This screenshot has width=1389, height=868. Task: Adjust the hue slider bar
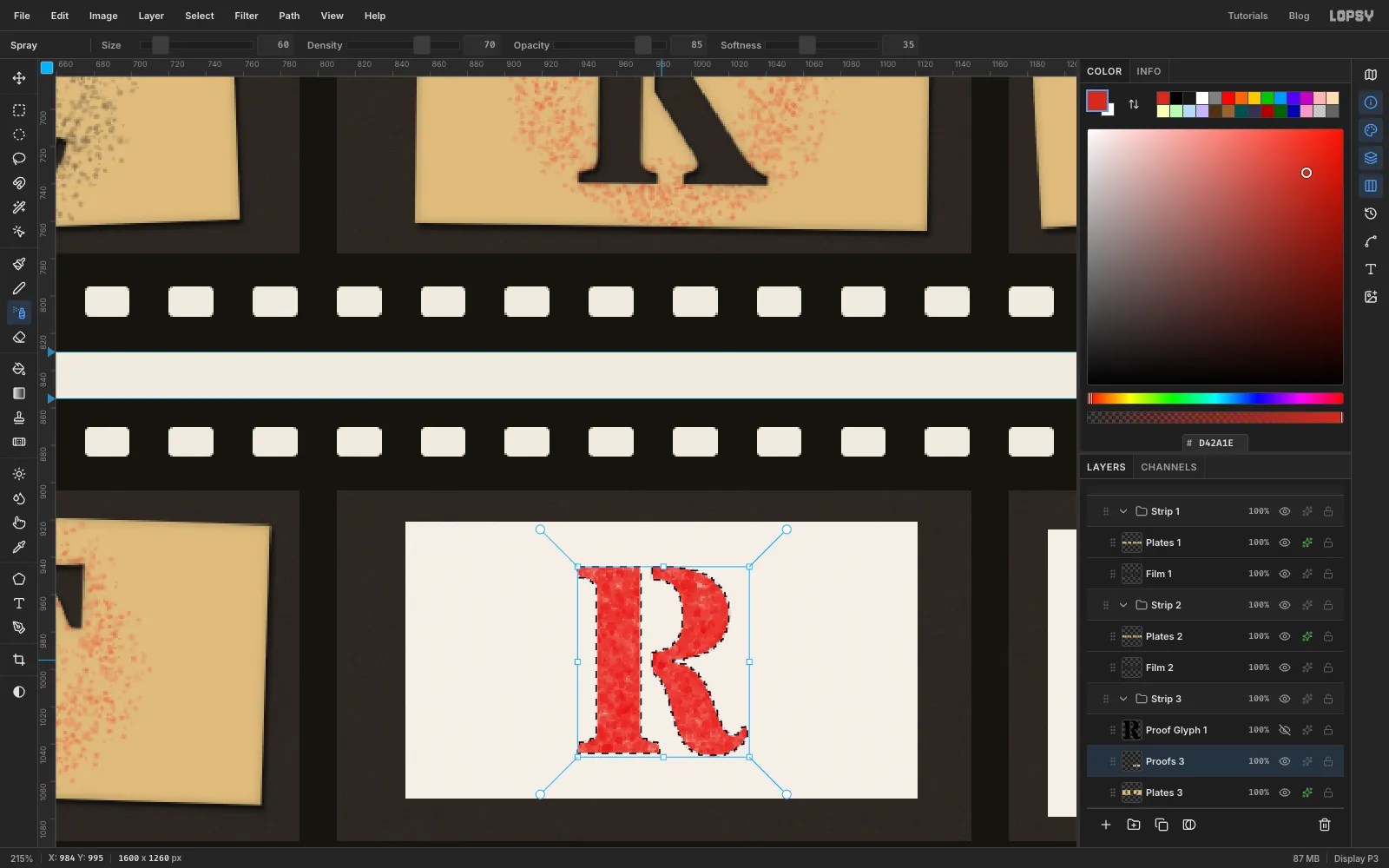1215,398
